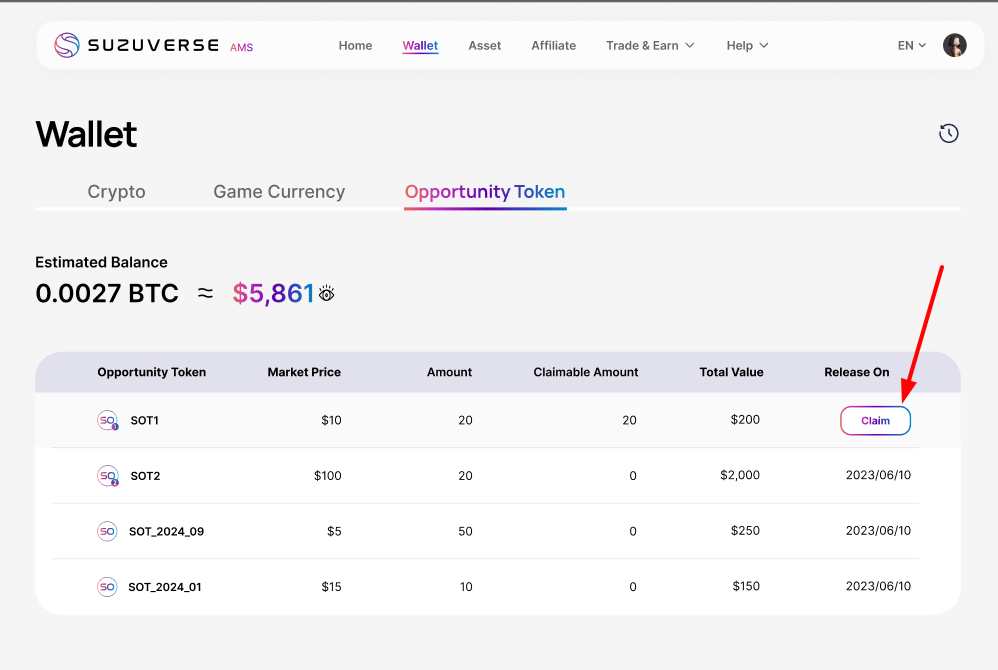Viewport: 998px width, 670px height.
Task: Navigate to the Affiliate page
Action: click(x=553, y=45)
